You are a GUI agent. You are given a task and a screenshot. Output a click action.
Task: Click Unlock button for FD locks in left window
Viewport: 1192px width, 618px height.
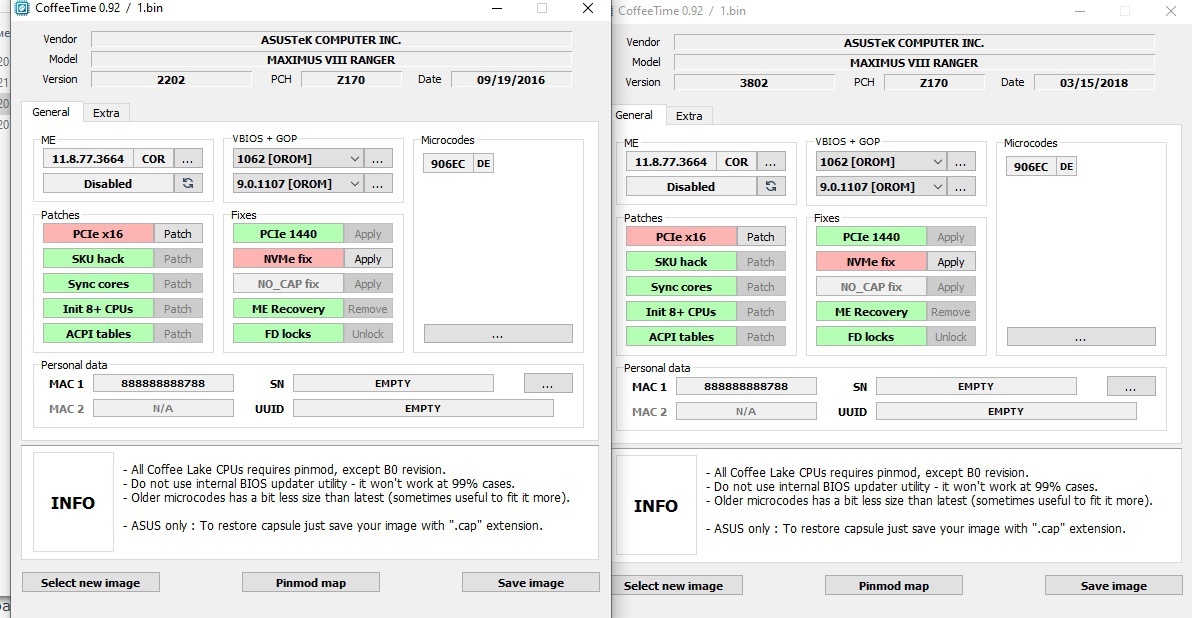coord(368,334)
